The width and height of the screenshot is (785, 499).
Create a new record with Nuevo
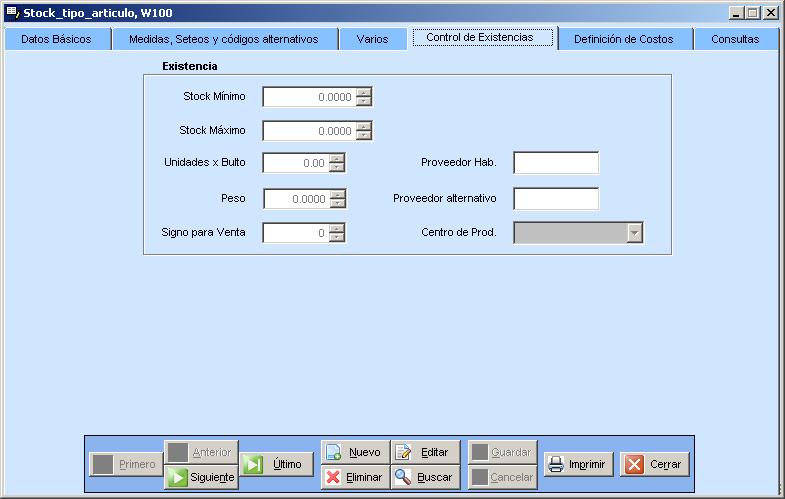pyautogui.click(x=355, y=452)
